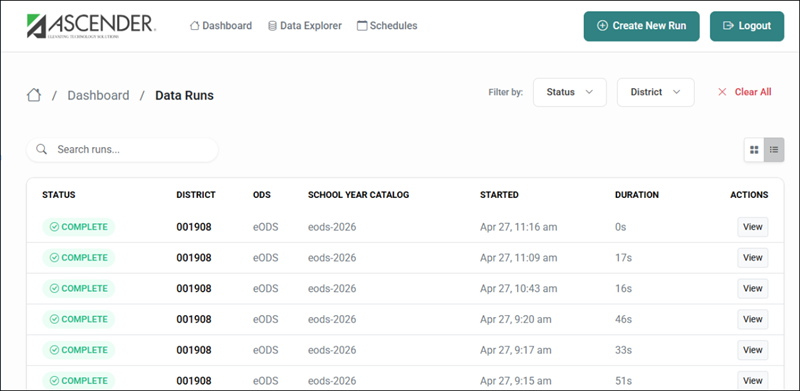800x391 pixels.
Task: Click the Create New Run button
Action: (641, 26)
